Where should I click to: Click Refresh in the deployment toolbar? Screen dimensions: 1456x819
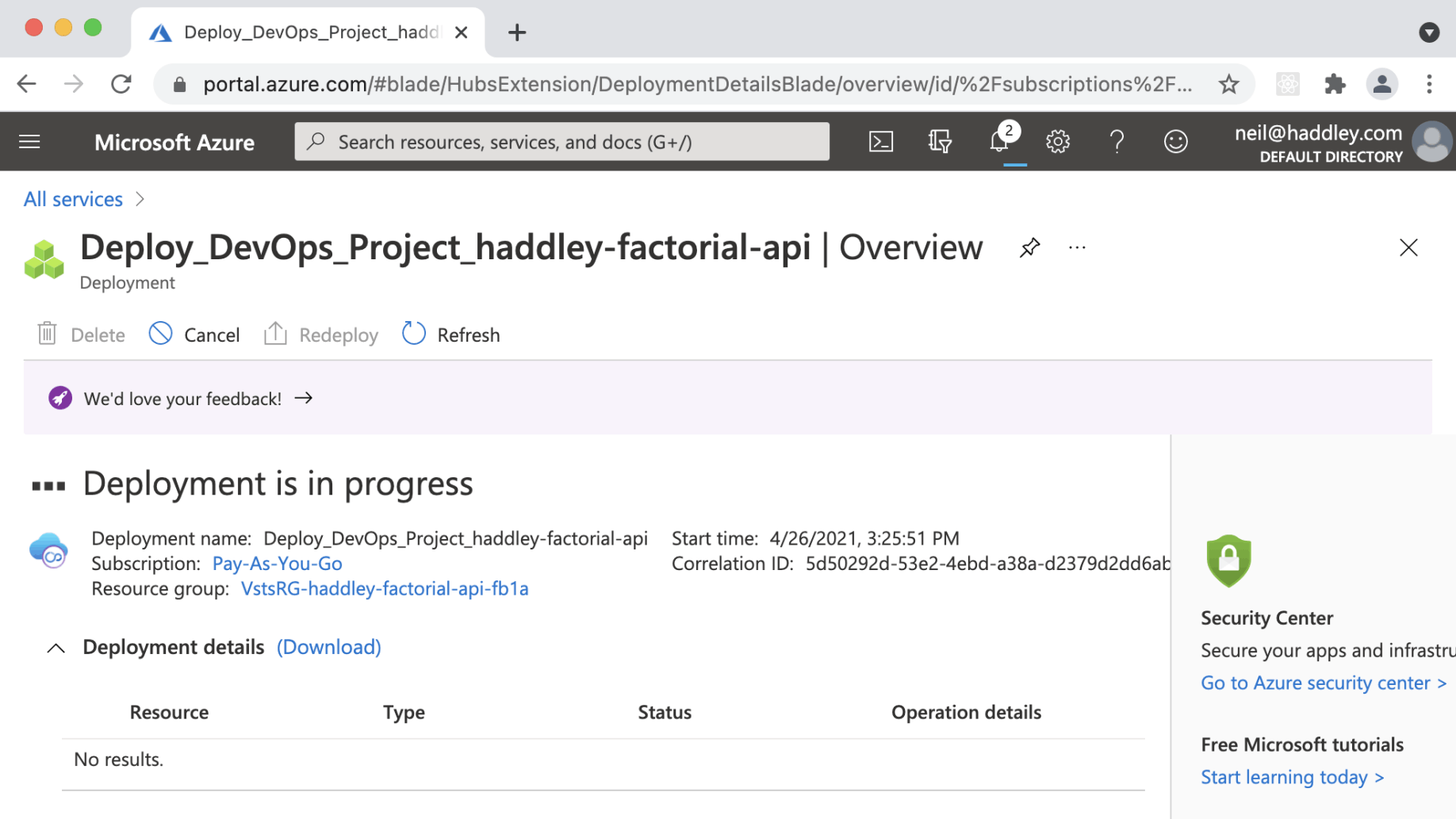click(x=451, y=335)
